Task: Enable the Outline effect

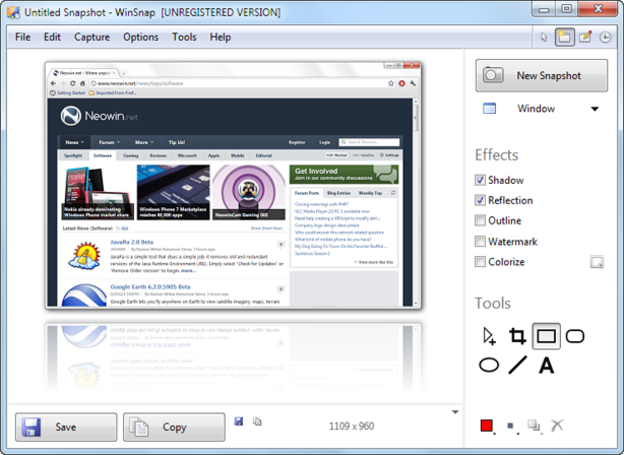Action: click(x=480, y=221)
